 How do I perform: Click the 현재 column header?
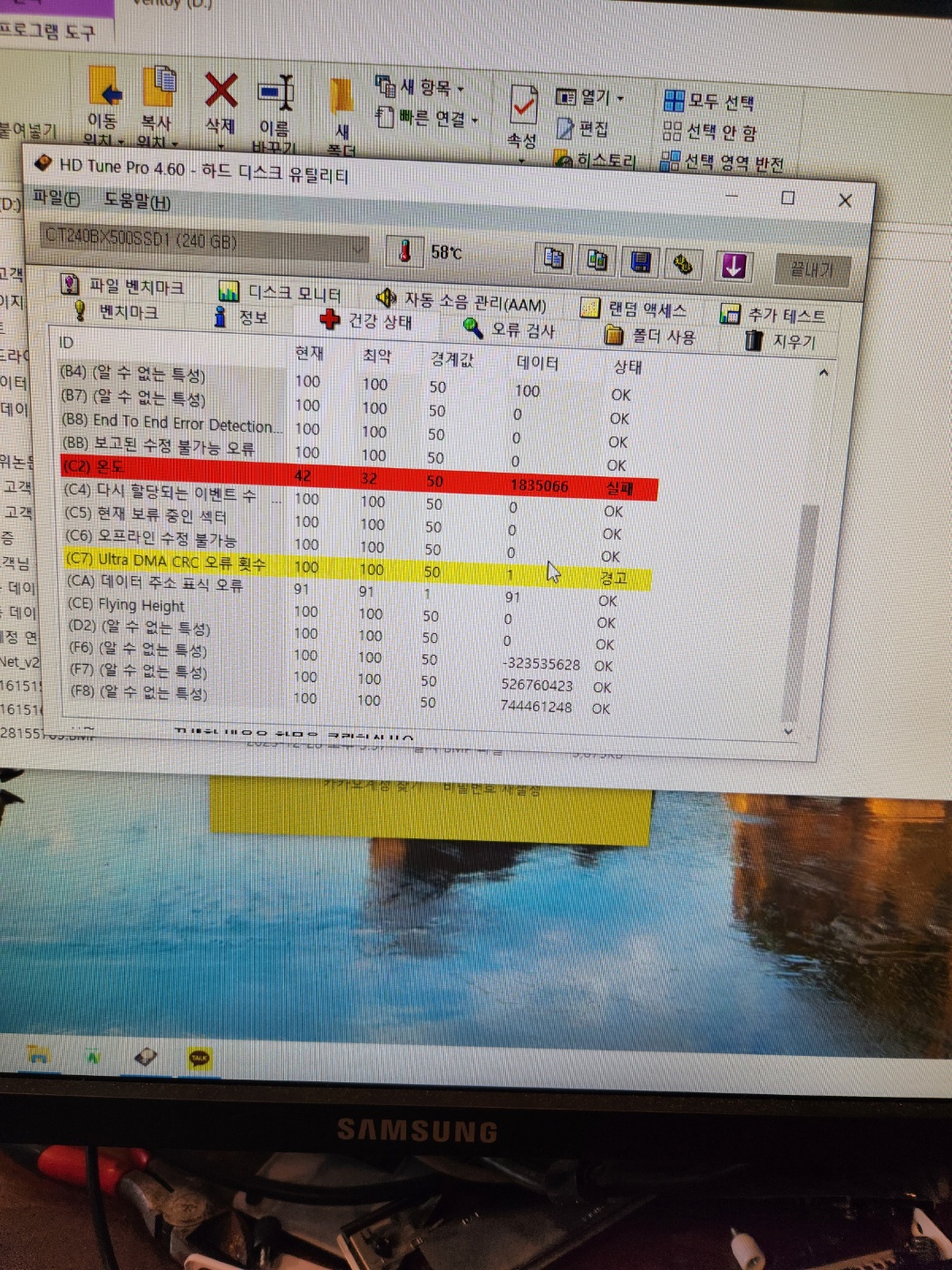pyautogui.click(x=309, y=353)
